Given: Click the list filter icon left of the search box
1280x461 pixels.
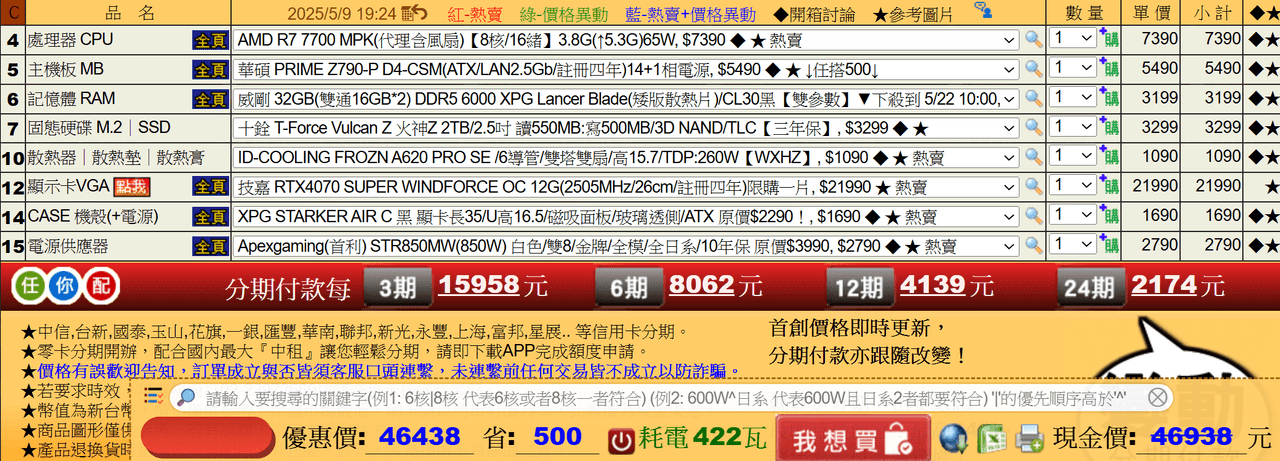Looking at the screenshot, I should click(x=153, y=397).
